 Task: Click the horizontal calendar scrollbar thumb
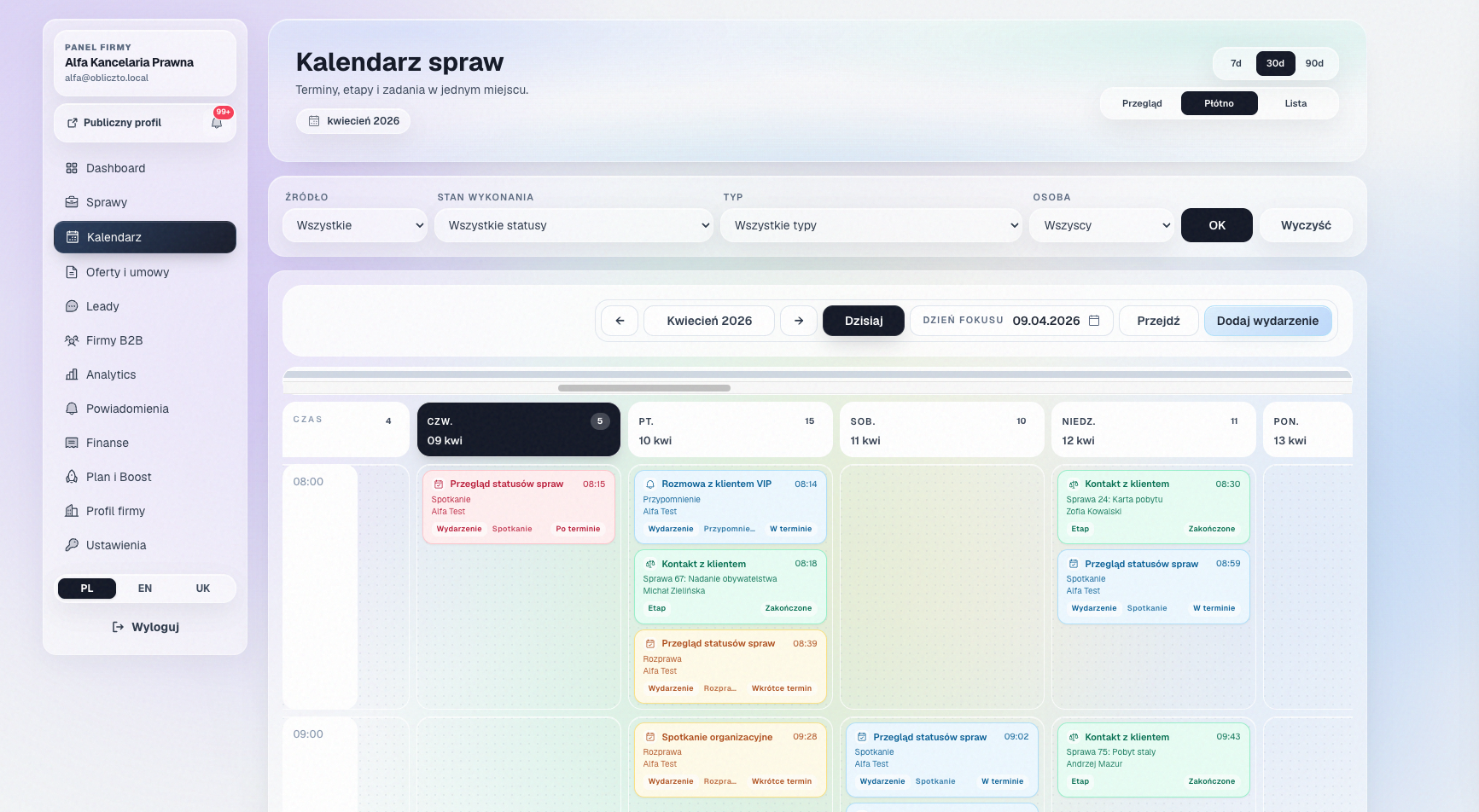[x=644, y=388]
